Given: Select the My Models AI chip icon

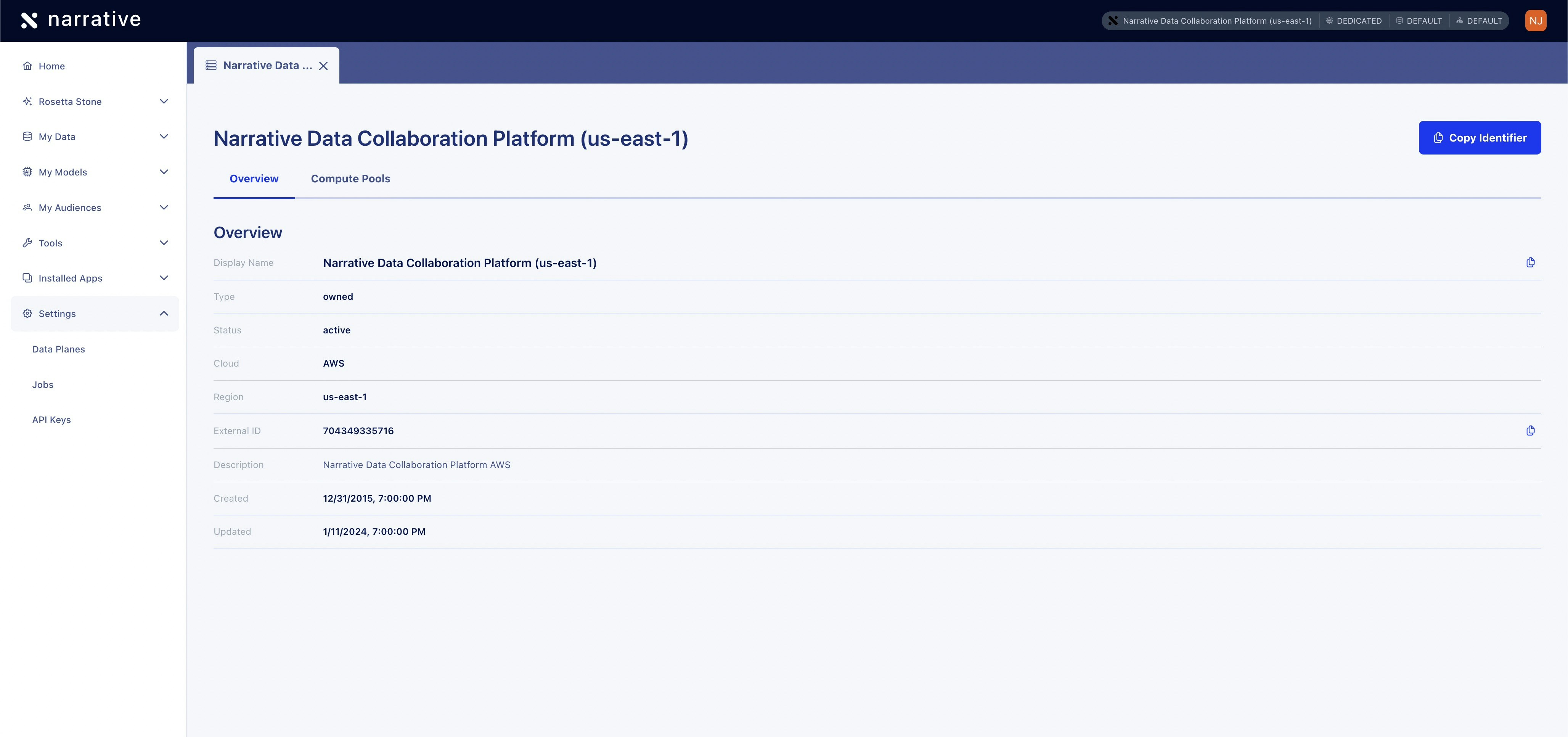Looking at the screenshot, I should (x=27, y=172).
